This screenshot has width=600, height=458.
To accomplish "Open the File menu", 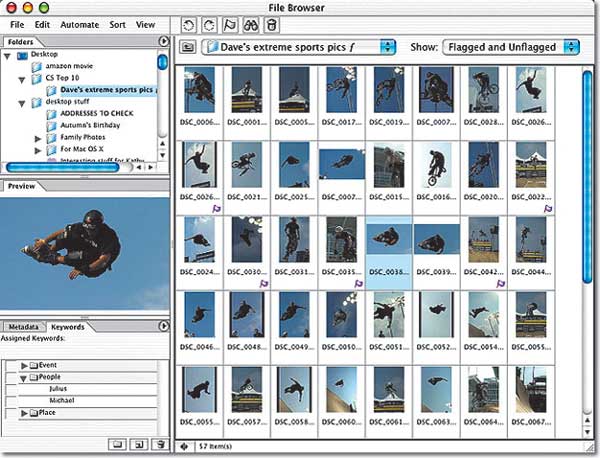I will point(17,25).
